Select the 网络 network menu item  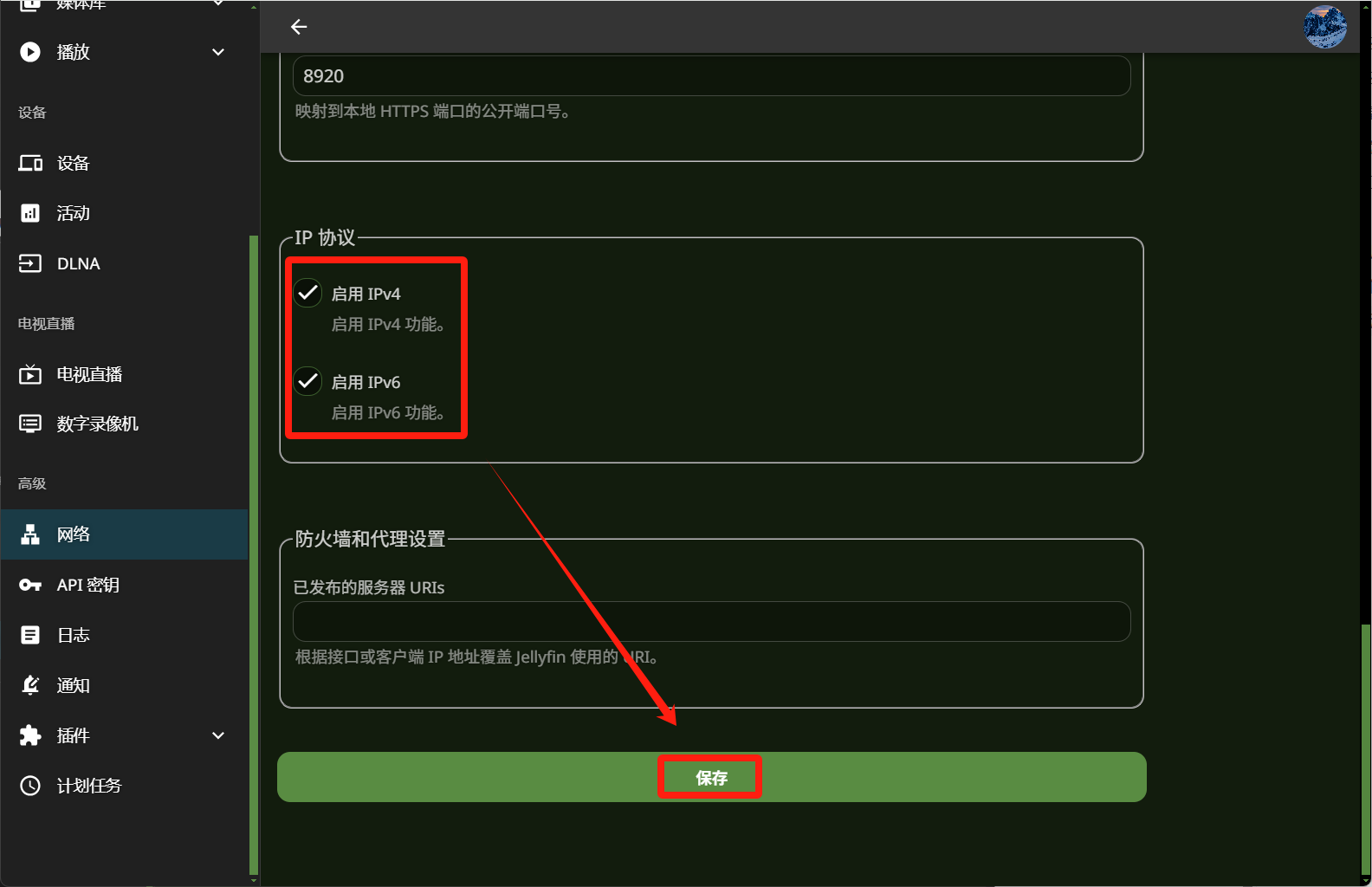click(x=74, y=534)
